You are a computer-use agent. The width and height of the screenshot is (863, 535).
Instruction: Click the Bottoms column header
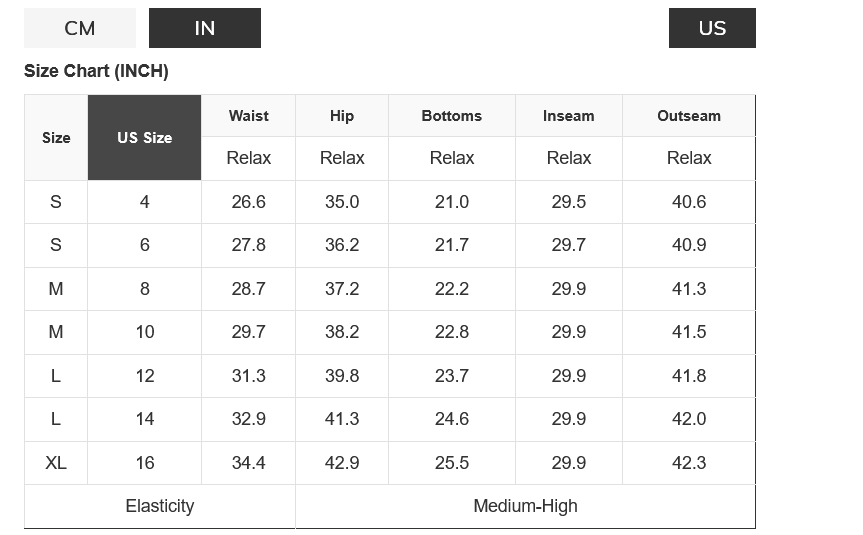point(452,116)
